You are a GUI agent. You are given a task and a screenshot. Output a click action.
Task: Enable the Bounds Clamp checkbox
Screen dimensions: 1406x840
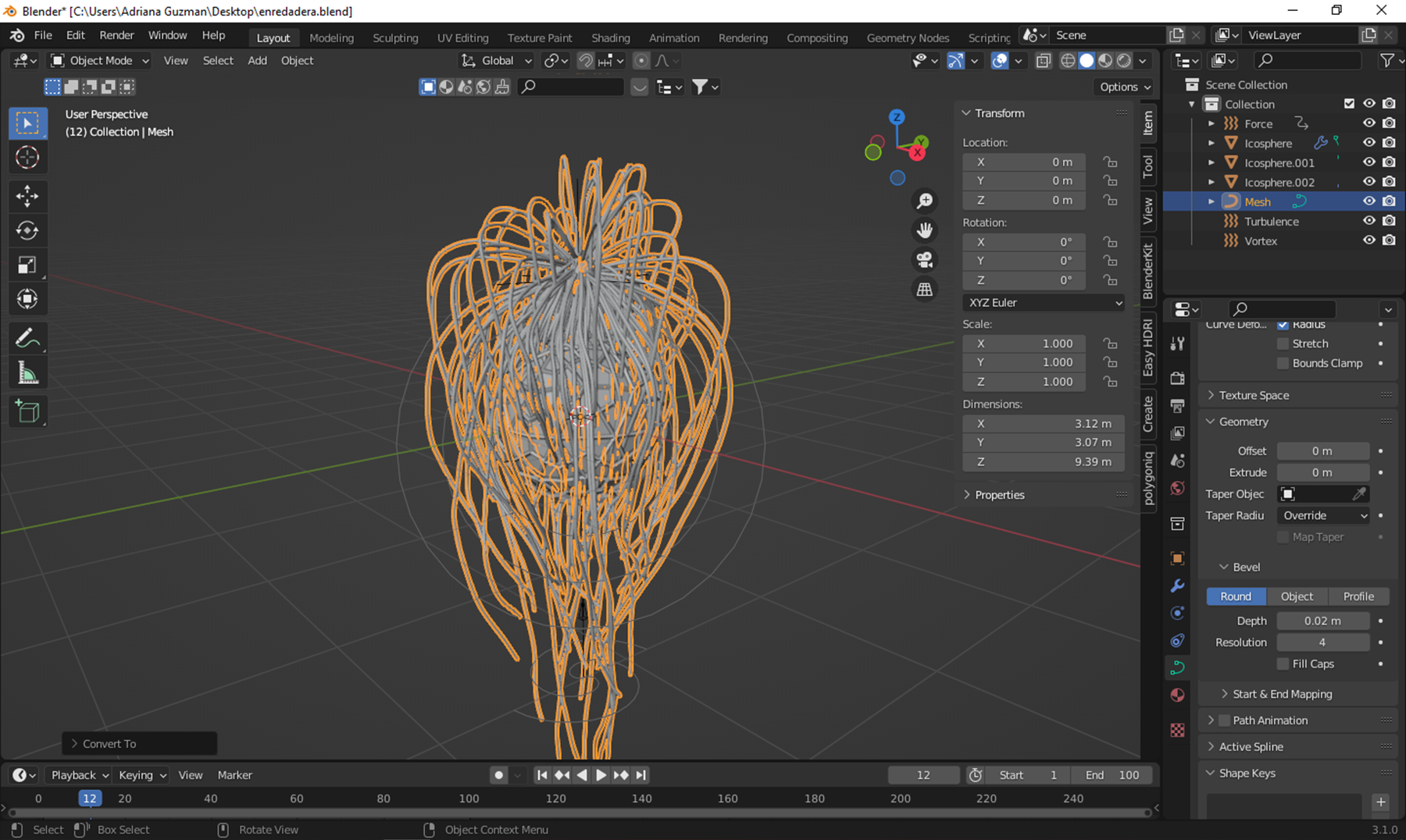click(x=1283, y=363)
